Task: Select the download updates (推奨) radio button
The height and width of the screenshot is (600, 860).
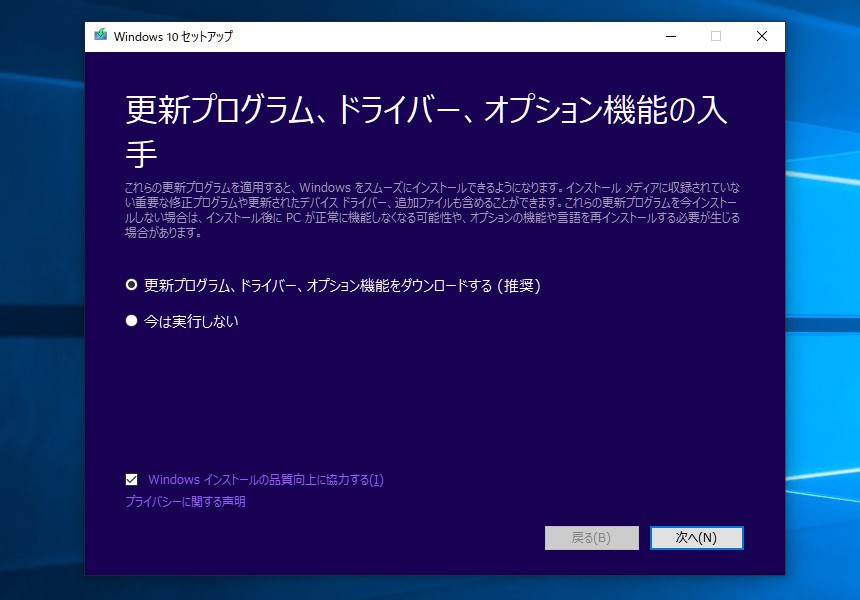Action: coord(131,285)
